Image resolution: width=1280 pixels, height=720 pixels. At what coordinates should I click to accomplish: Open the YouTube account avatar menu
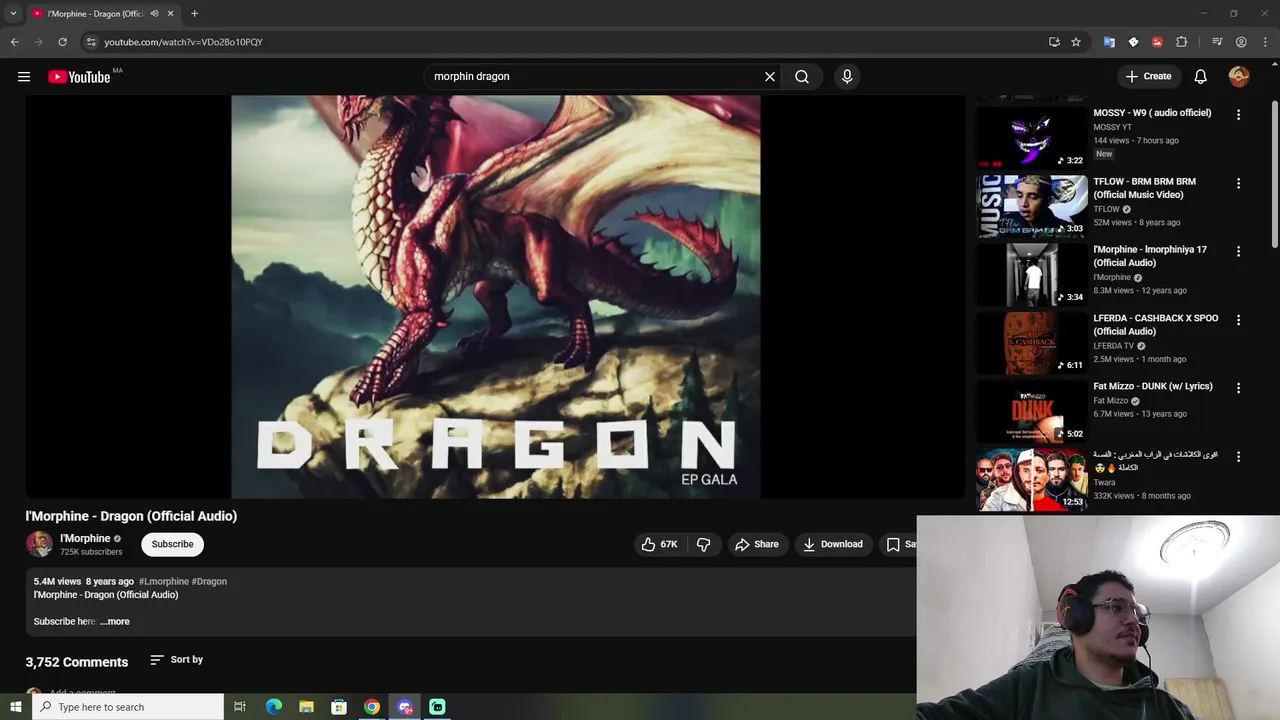(x=1239, y=76)
